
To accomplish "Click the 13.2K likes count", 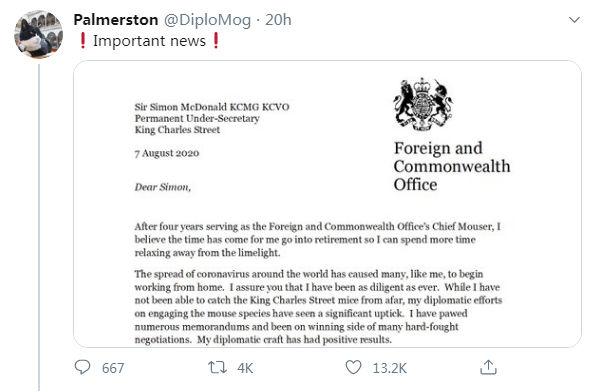I will click(389, 368).
